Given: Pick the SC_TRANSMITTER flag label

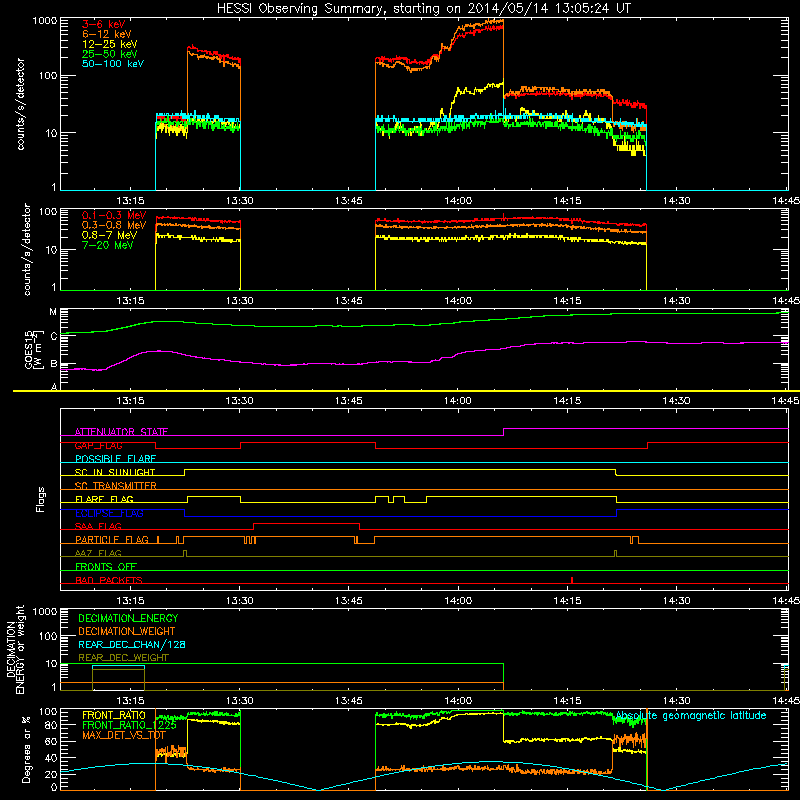Looking at the screenshot, I should [116, 486].
